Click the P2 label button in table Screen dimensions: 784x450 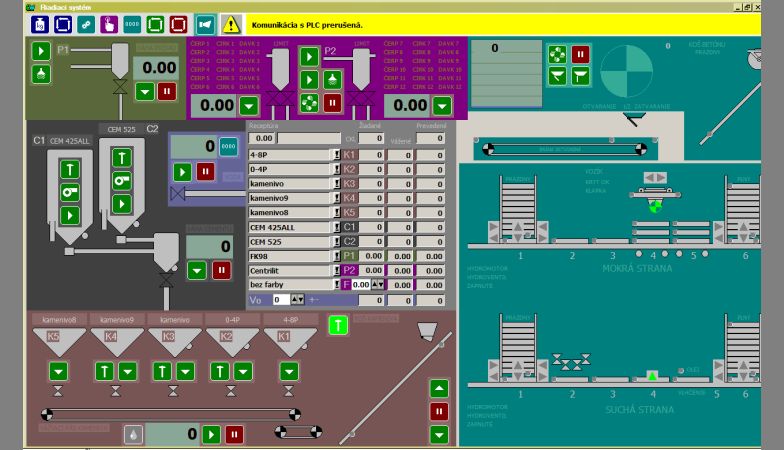coord(350,270)
